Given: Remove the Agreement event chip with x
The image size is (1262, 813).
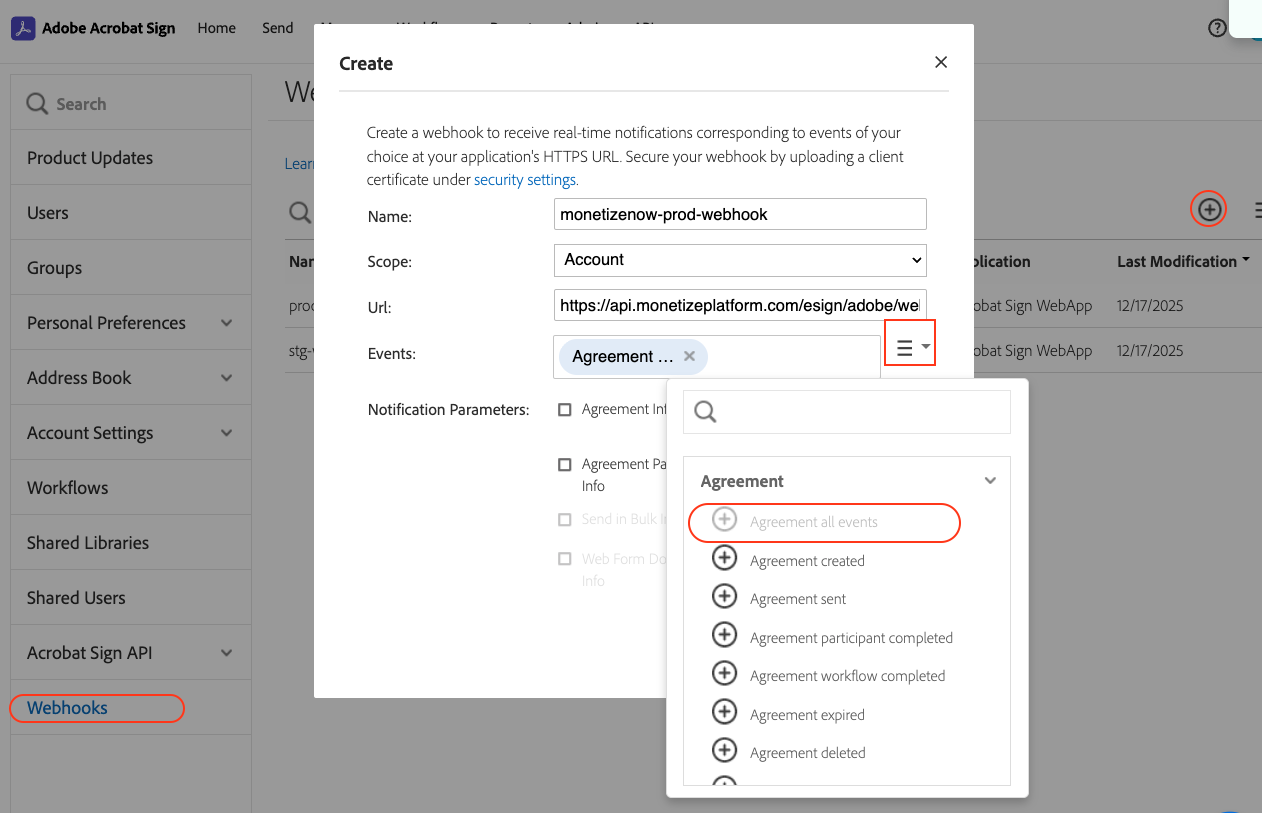Looking at the screenshot, I should point(689,356).
